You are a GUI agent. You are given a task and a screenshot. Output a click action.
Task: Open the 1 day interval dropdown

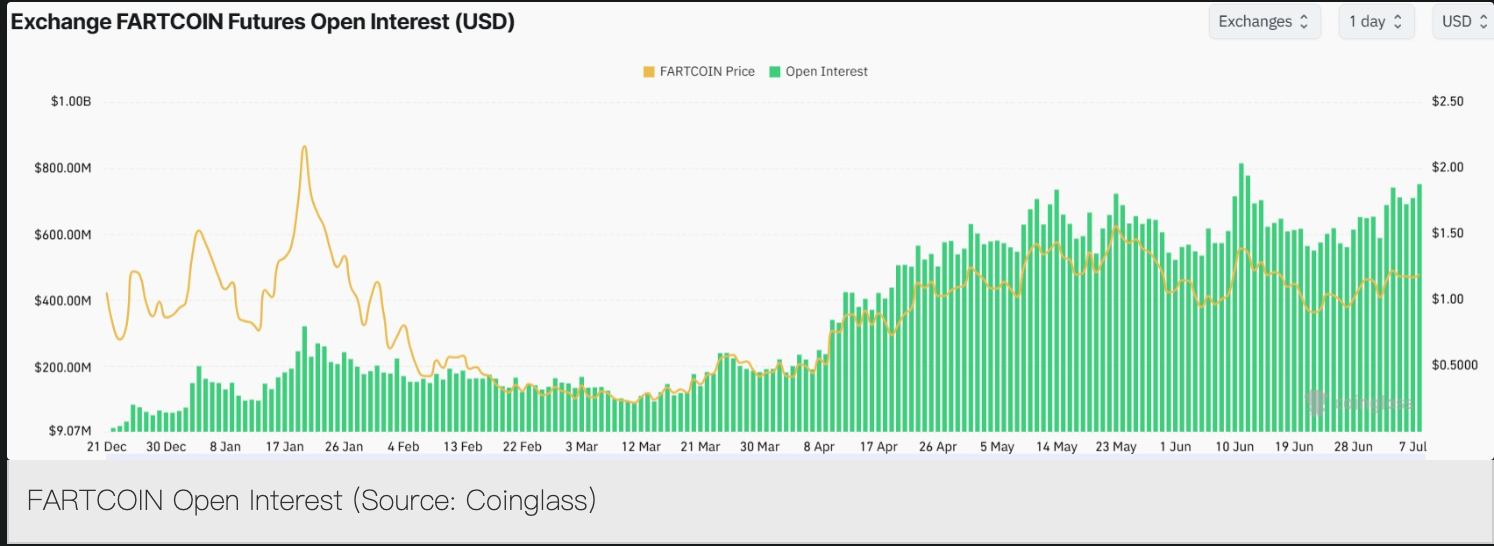[1375, 21]
